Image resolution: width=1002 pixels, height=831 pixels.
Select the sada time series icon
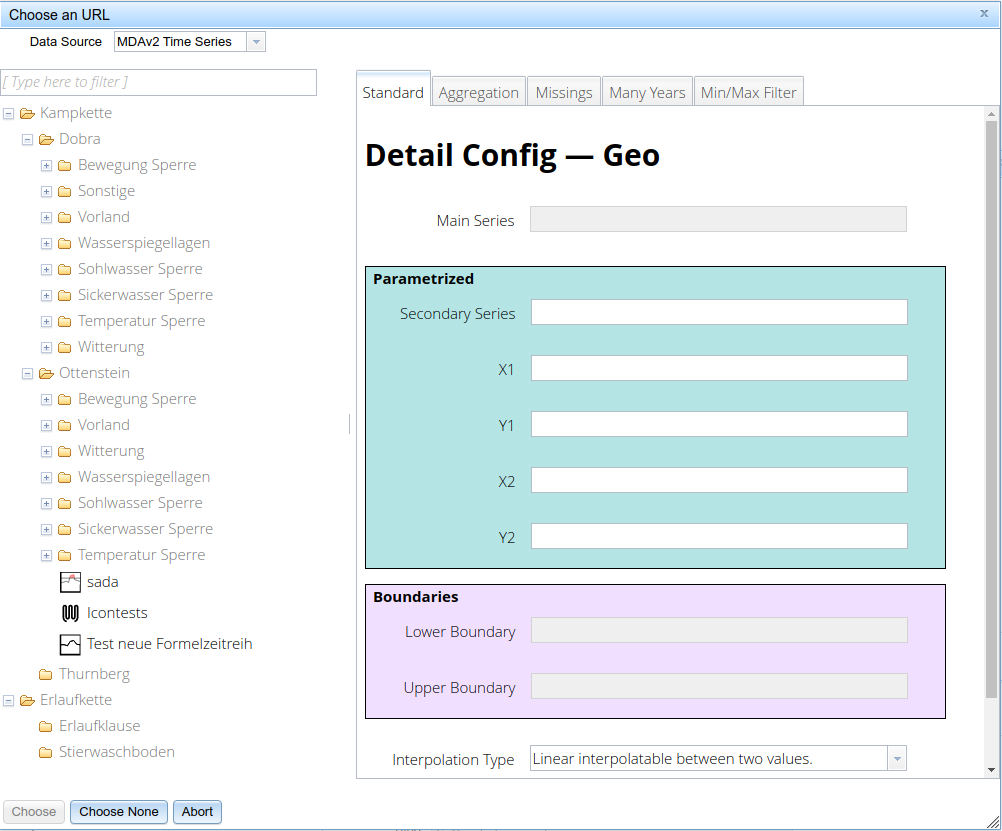[70, 582]
